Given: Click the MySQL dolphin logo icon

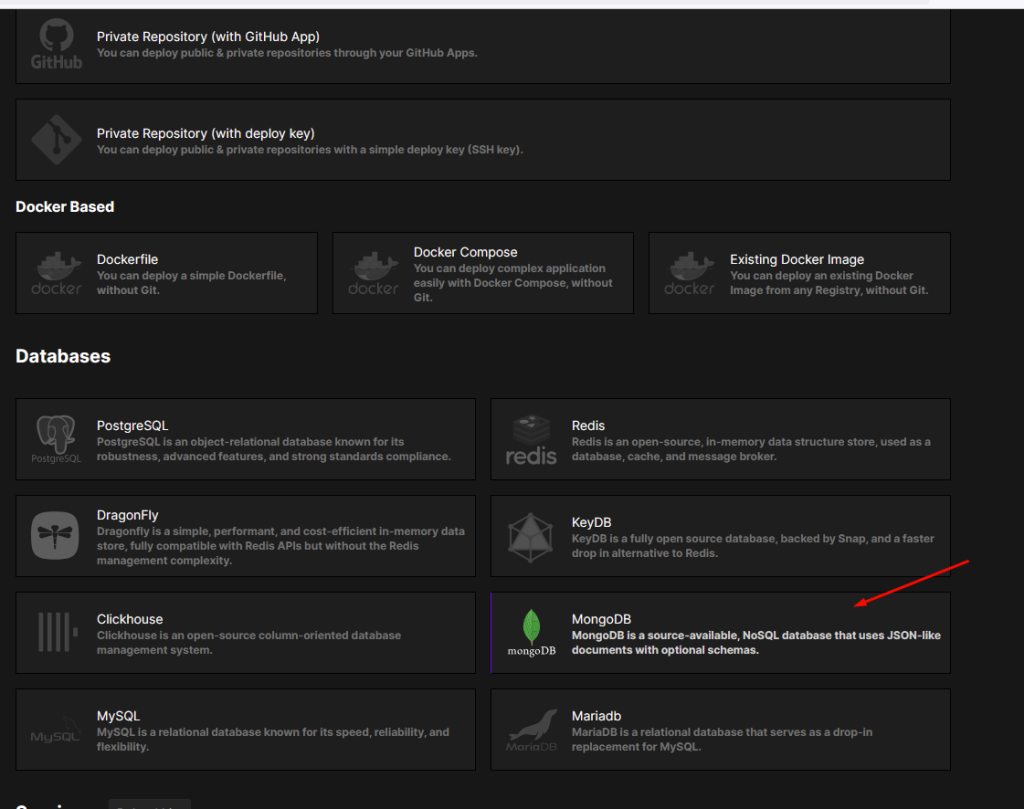Looking at the screenshot, I should 56,729.
